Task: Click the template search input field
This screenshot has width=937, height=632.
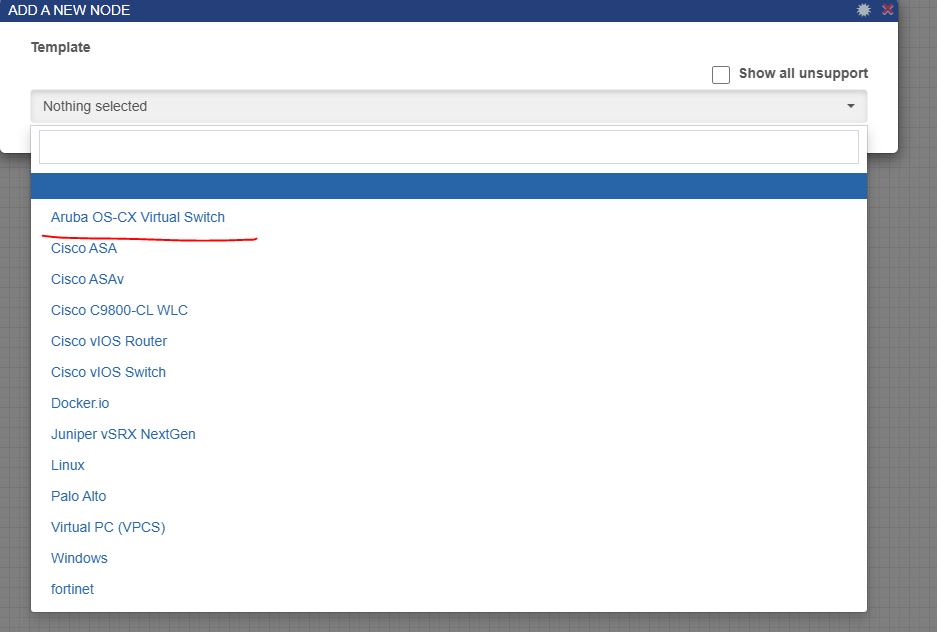Action: (x=449, y=147)
